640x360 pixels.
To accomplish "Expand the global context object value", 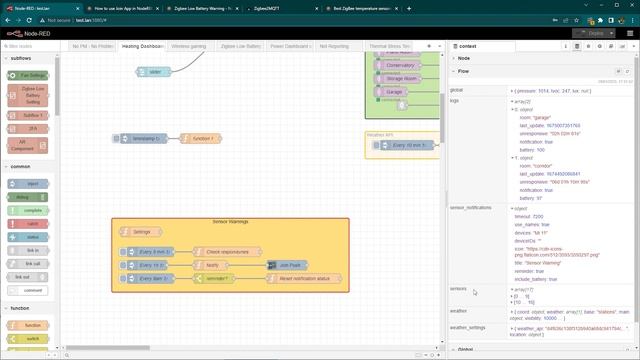I will pos(511,91).
